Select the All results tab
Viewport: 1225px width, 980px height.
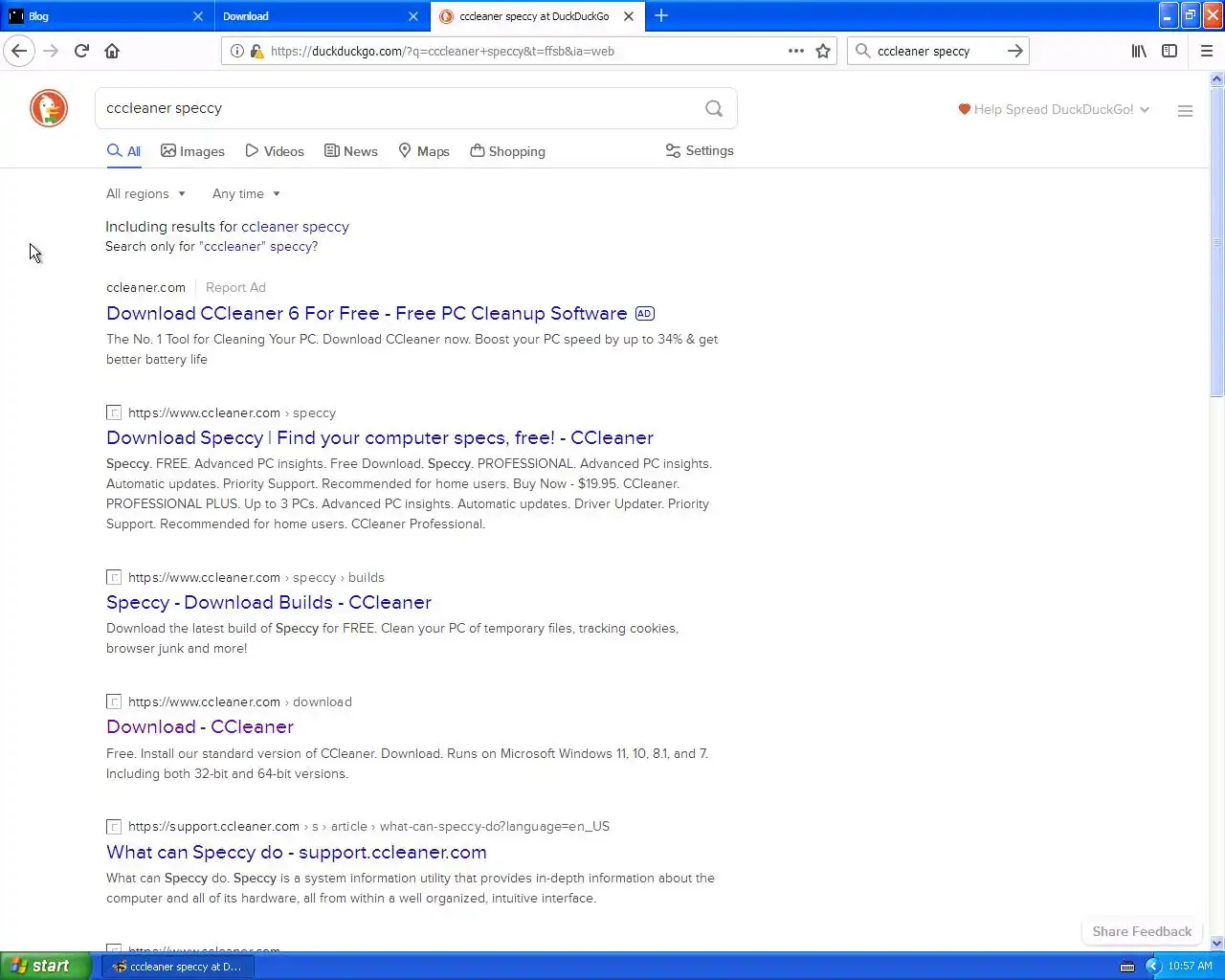(x=124, y=151)
